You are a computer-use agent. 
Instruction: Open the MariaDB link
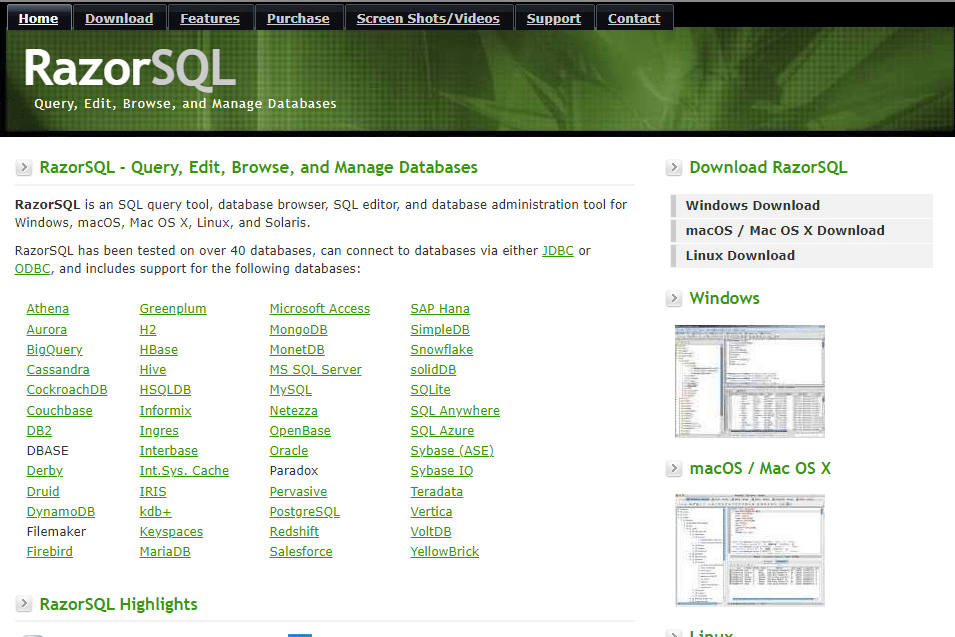coord(165,552)
